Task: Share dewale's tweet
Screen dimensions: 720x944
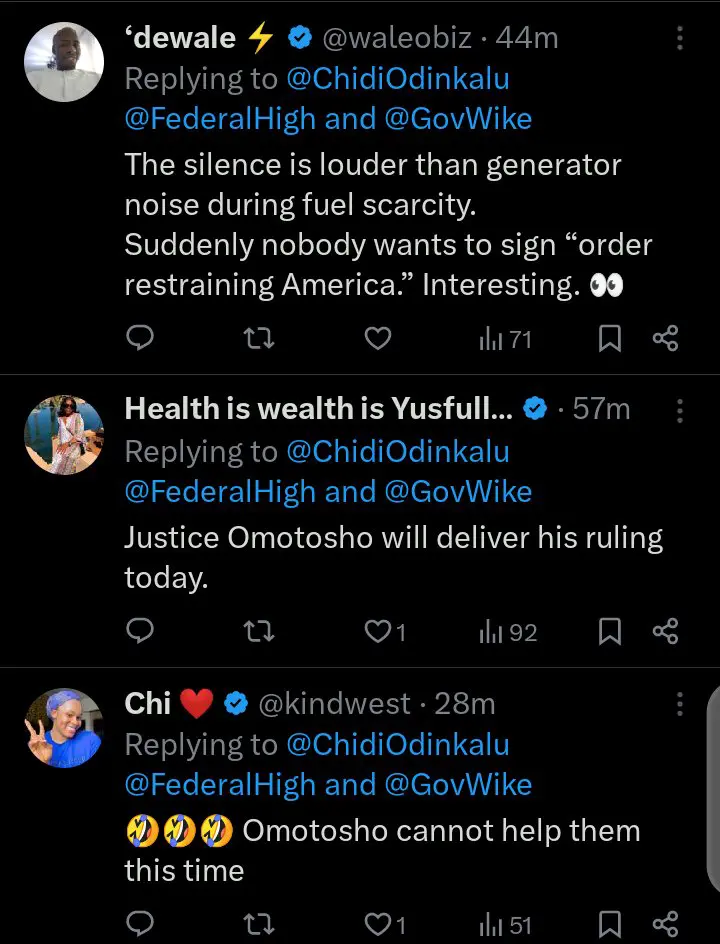Action: 665,340
